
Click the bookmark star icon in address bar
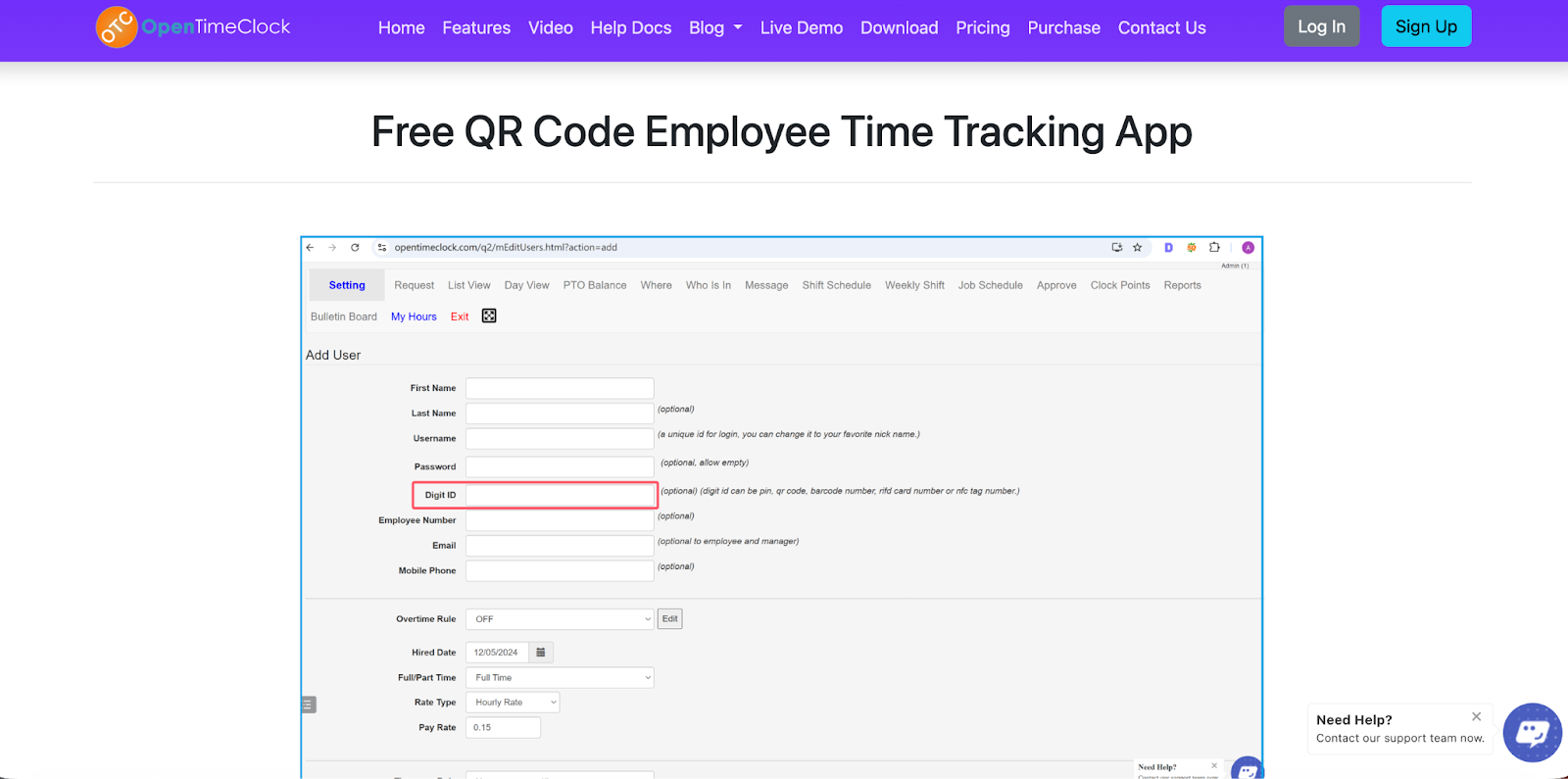pos(1138,248)
